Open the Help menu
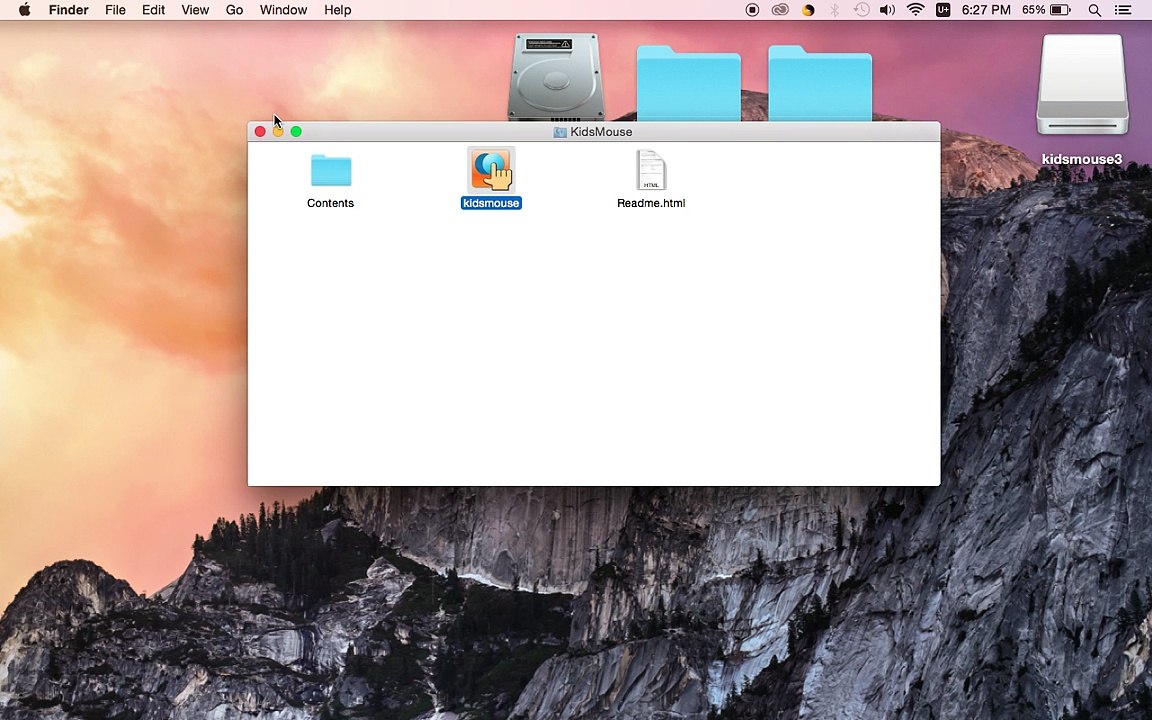The image size is (1152, 720). point(338,10)
